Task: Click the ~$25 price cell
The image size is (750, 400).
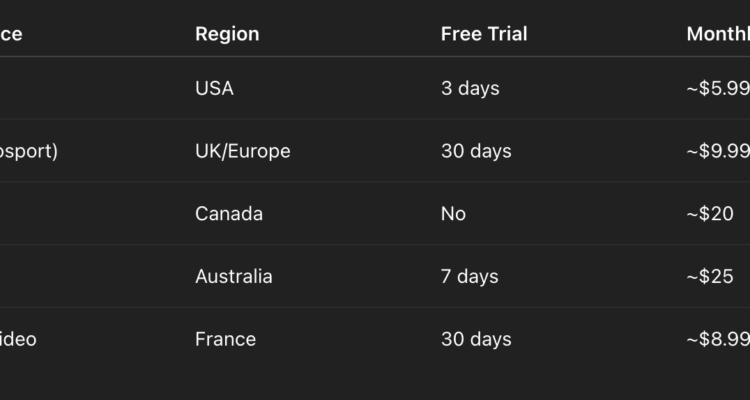Action: (x=710, y=277)
